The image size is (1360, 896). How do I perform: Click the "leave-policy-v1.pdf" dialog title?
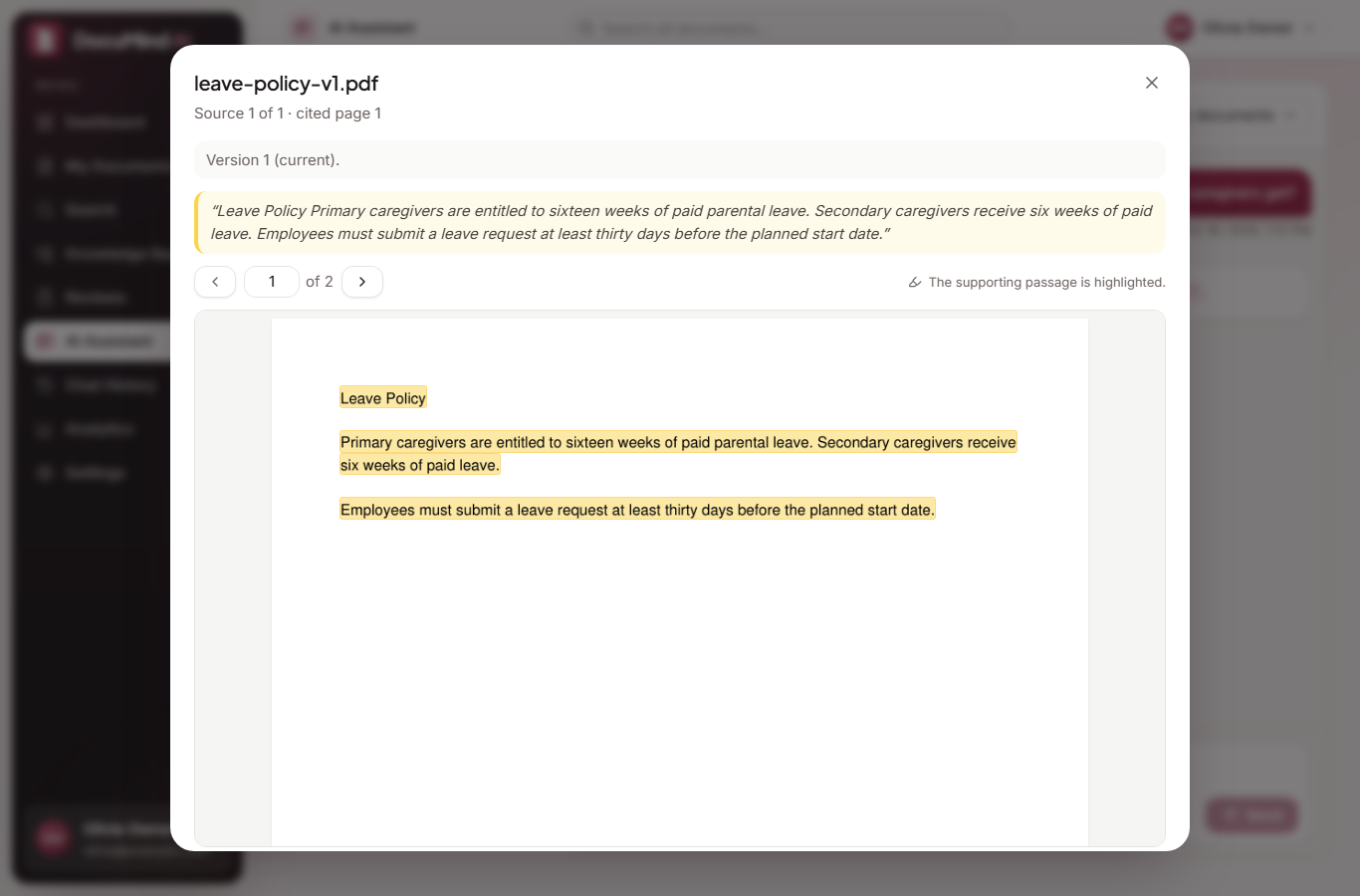[x=286, y=84]
